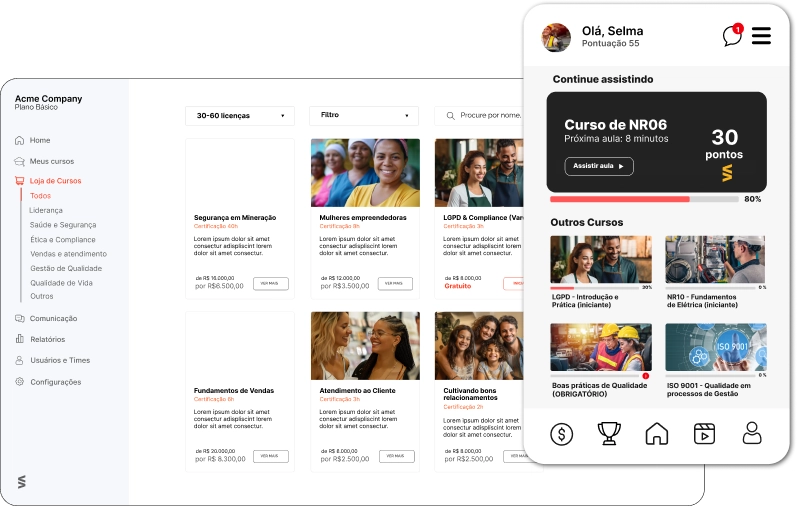Click the course search field
This screenshot has width=797, height=507.
pyautogui.click(x=485, y=116)
